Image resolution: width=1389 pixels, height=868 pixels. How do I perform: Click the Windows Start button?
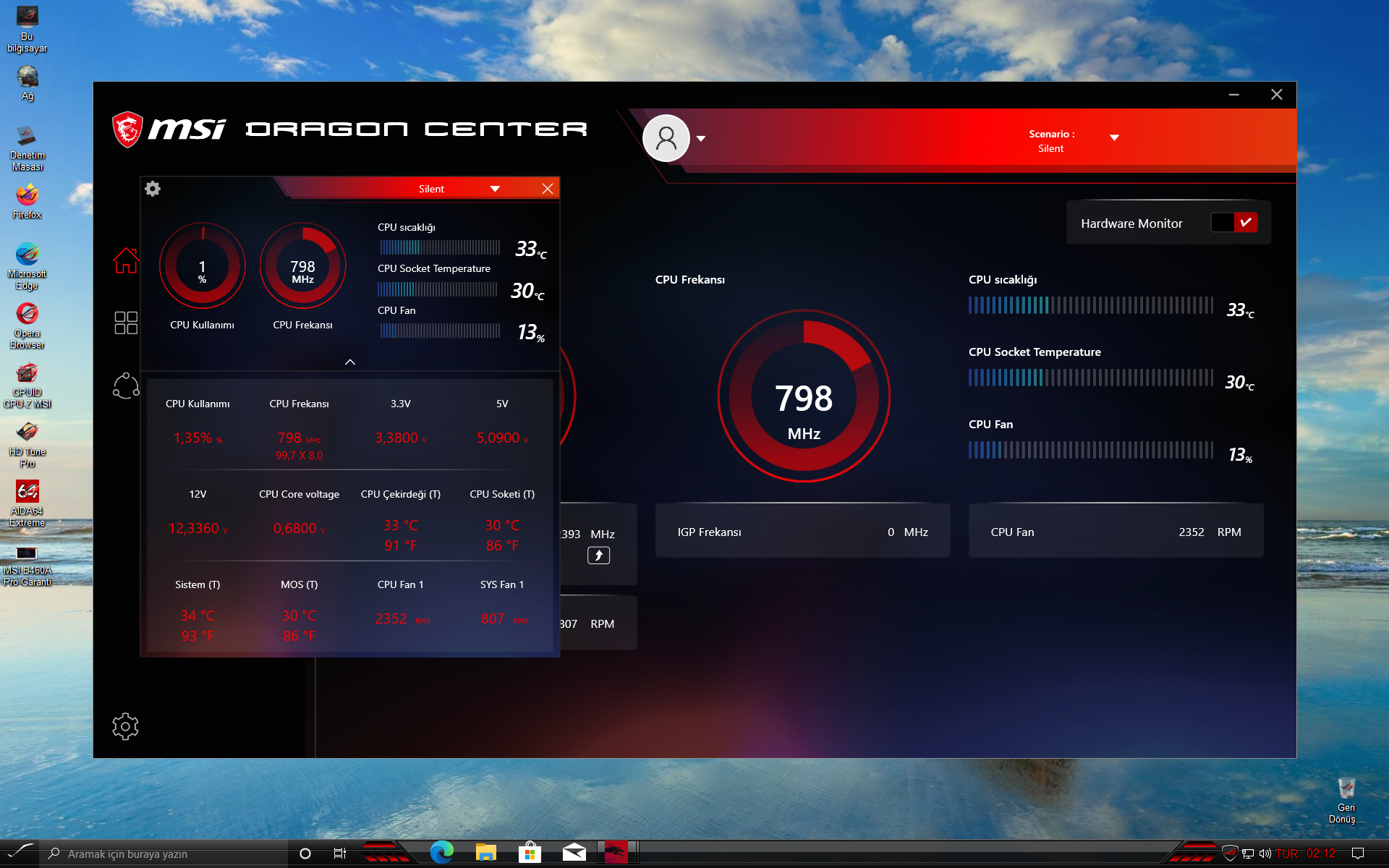tap(20, 854)
